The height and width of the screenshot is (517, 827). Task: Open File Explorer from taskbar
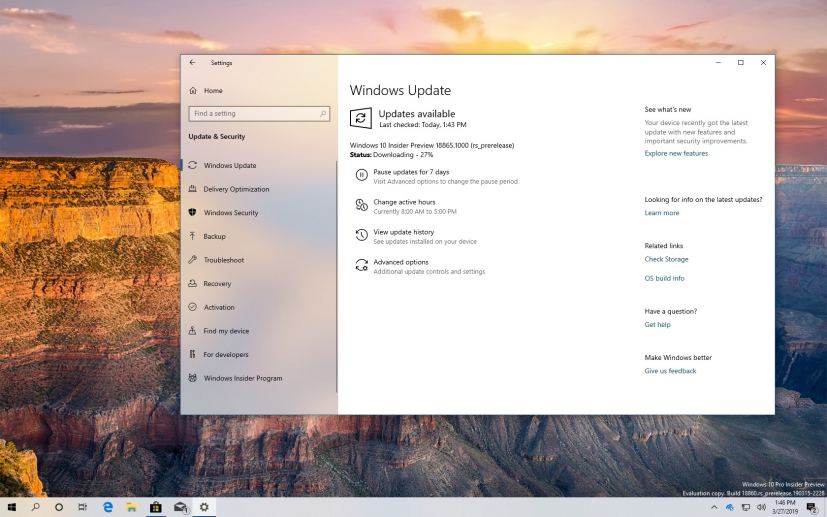point(131,508)
